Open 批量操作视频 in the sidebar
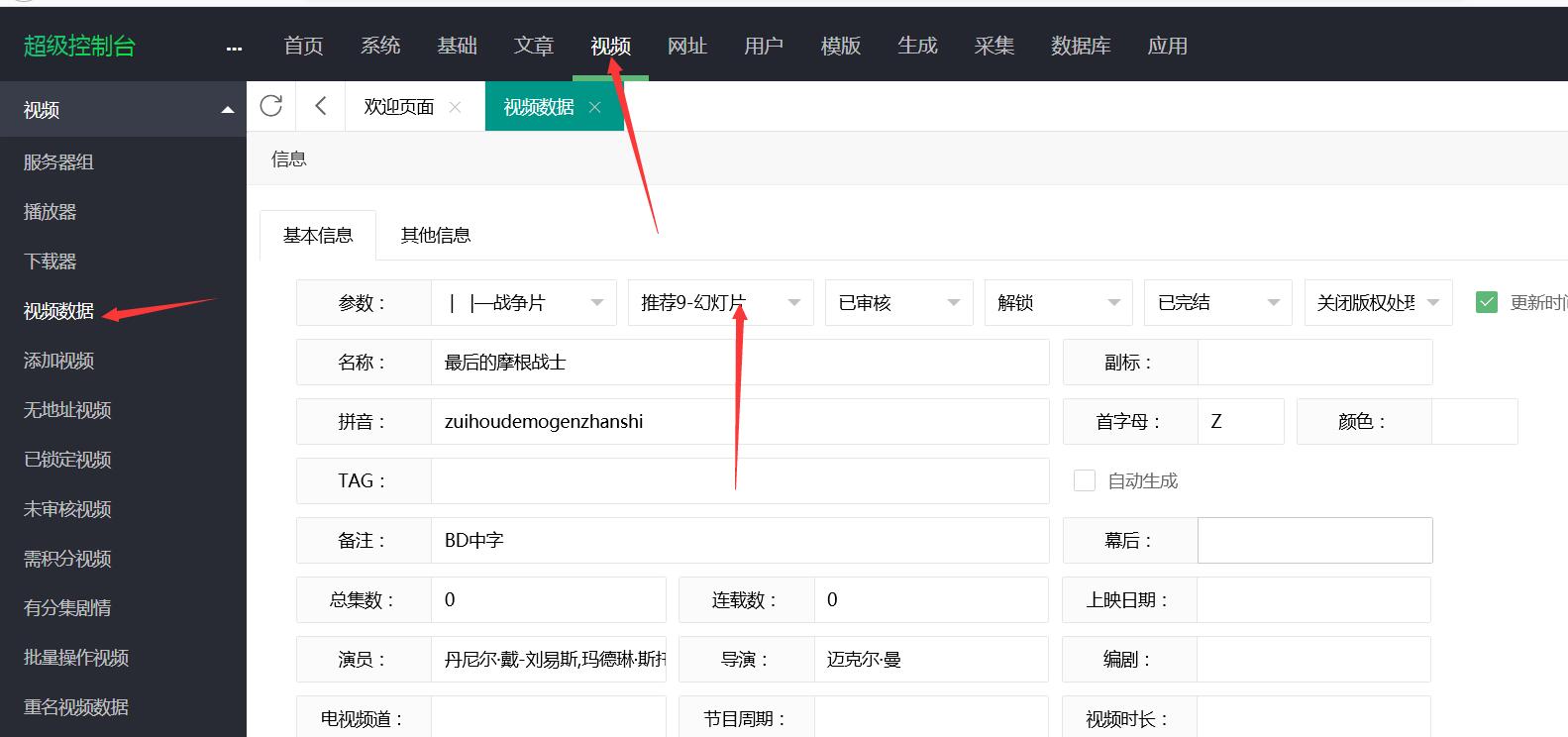 pos(76,658)
